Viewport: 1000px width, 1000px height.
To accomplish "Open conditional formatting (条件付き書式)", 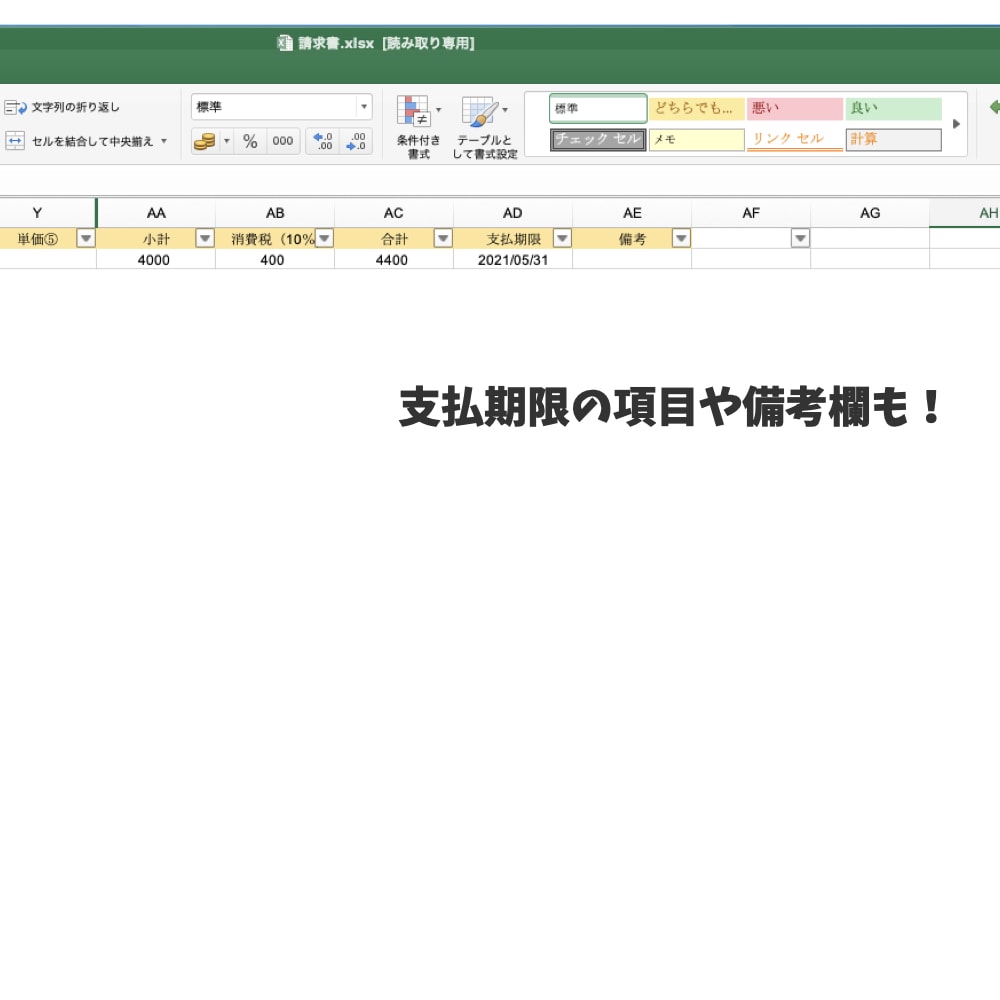I will point(418,126).
